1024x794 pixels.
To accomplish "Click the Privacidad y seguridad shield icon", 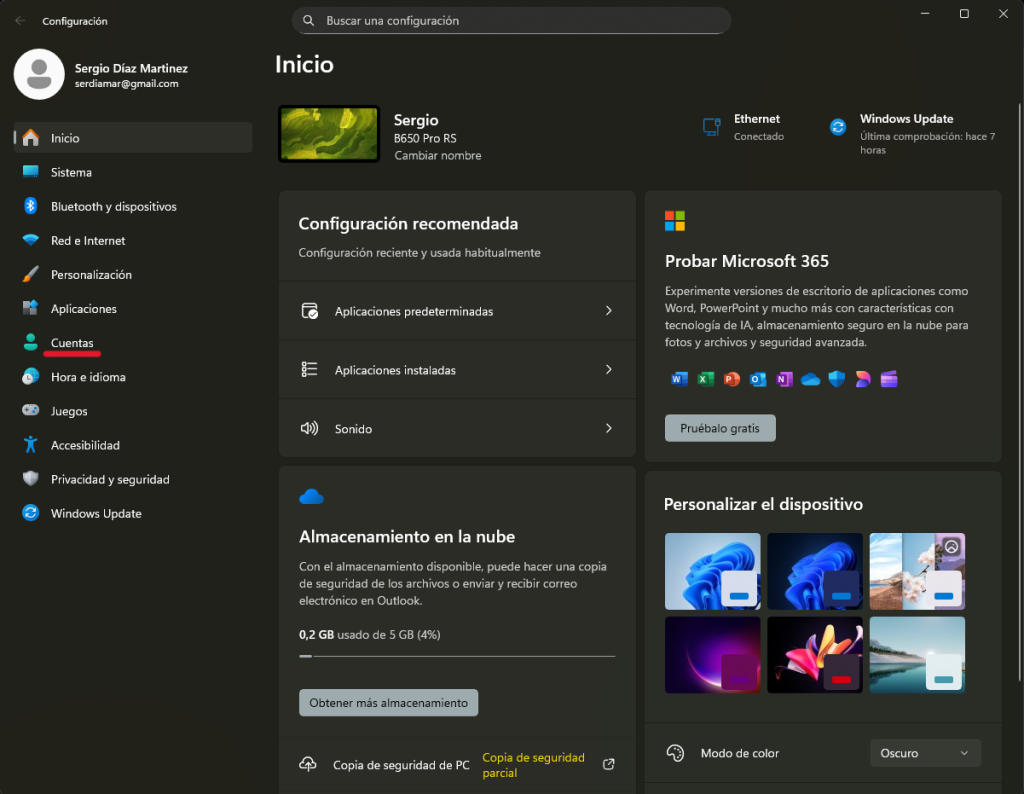I will [30, 479].
